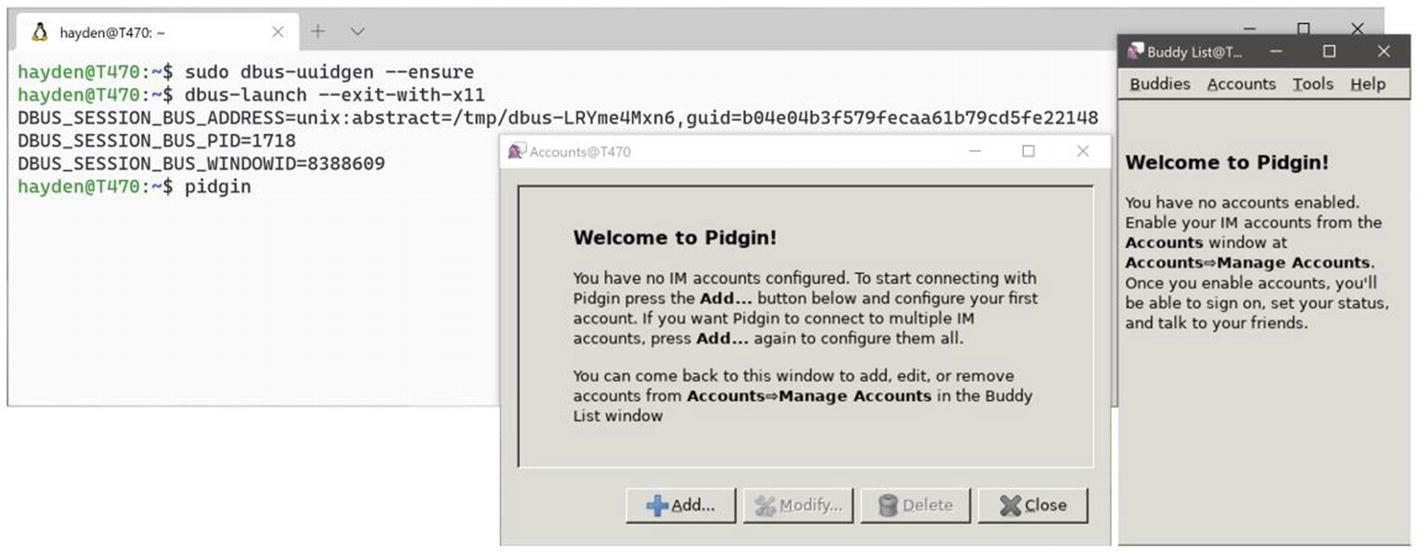Open the Accounts menu
The width and height of the screenshot is (1421, 554).
1241,84
